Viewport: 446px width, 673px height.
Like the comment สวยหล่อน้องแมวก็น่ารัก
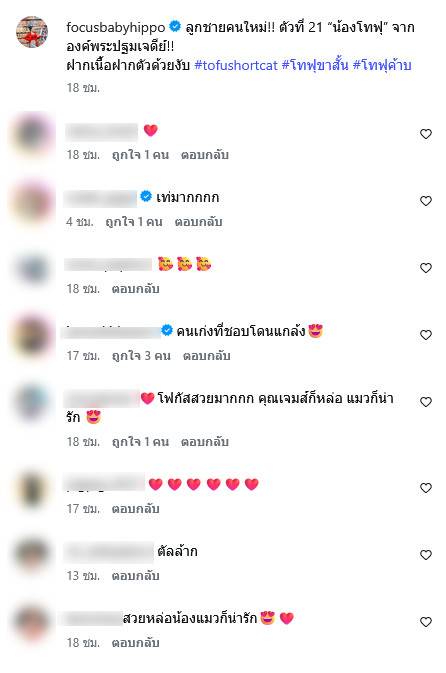[x=425, y=622]
